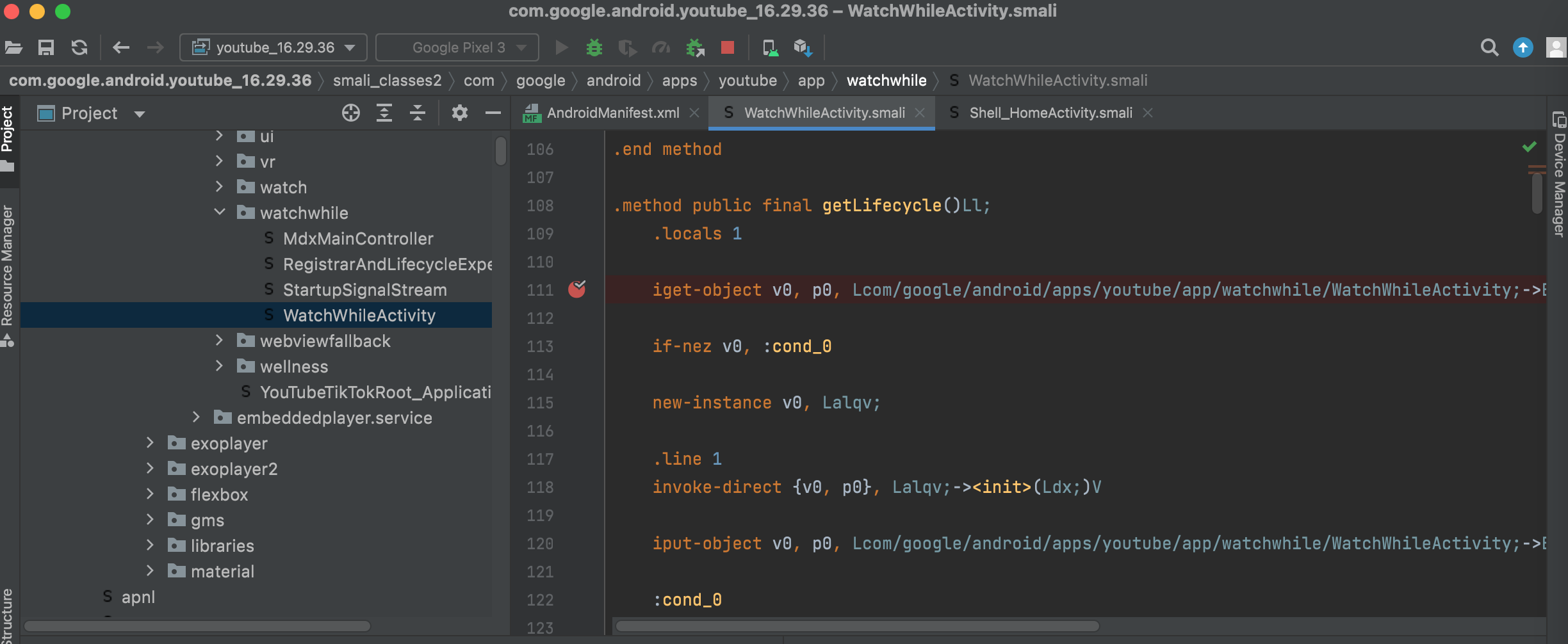Click the user account avatar icon
The image size is (1568, 644).
point(1556,47)
